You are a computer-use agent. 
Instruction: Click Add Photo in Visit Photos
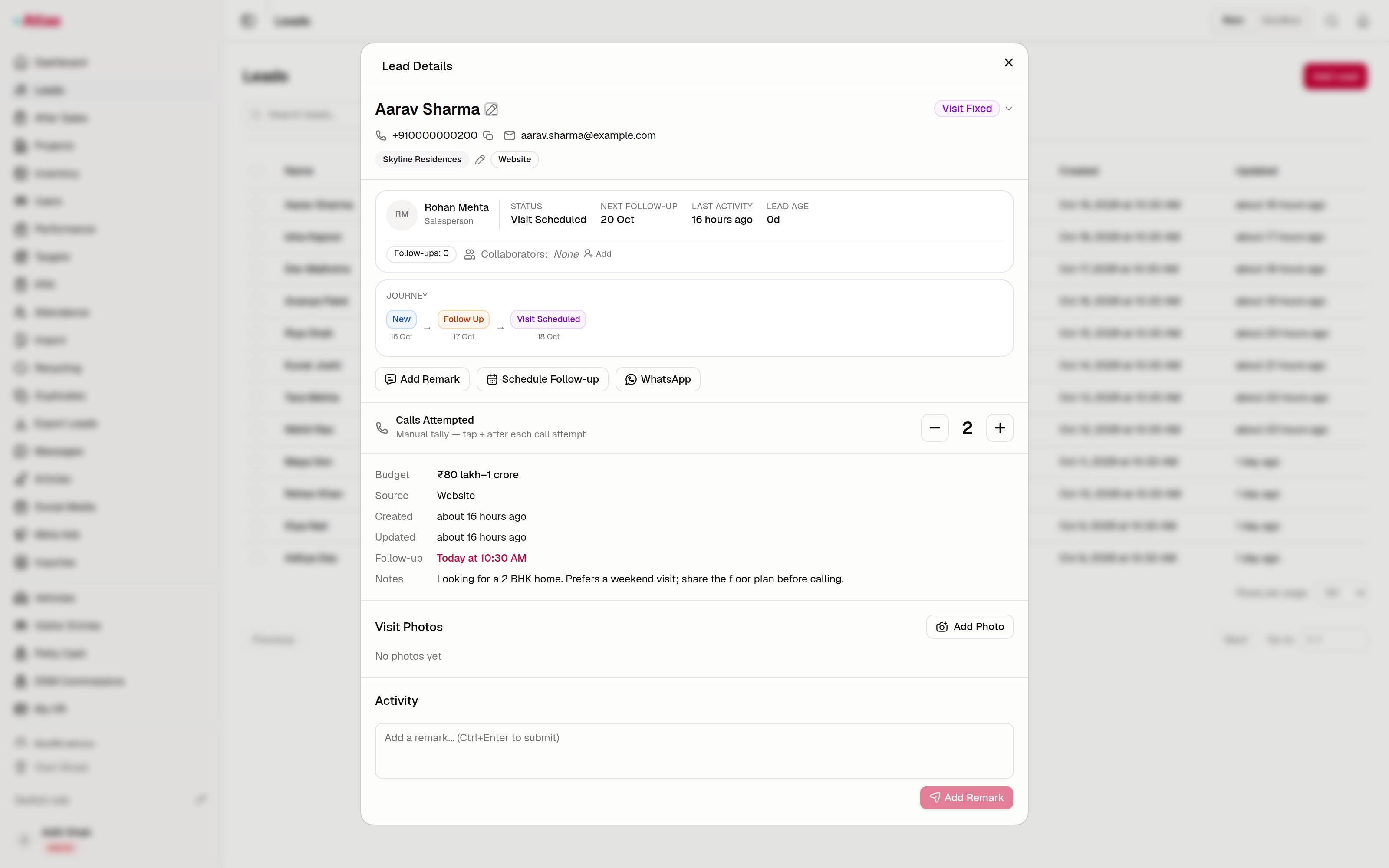[969, 627]
